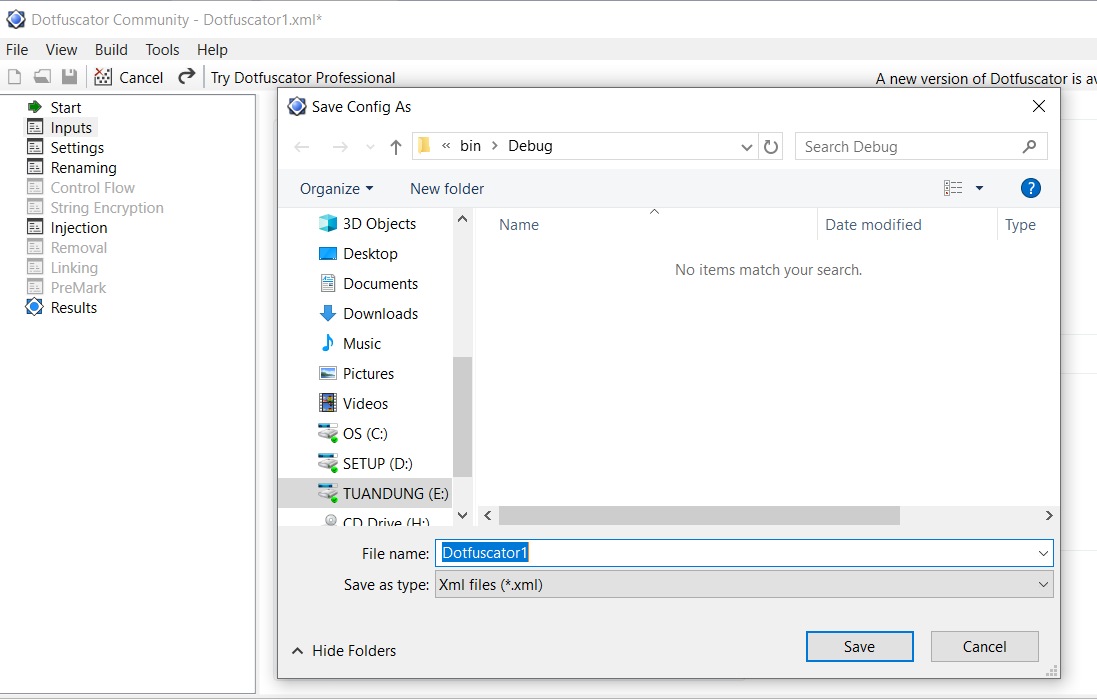Expand the address bar path history dropdown
Screen dimensions: 1097x700
coord(747,147)
